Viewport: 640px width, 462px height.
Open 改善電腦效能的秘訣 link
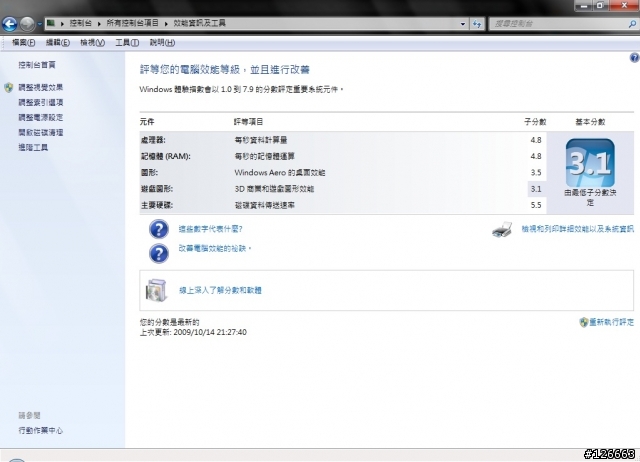click(x=215, y=249)
